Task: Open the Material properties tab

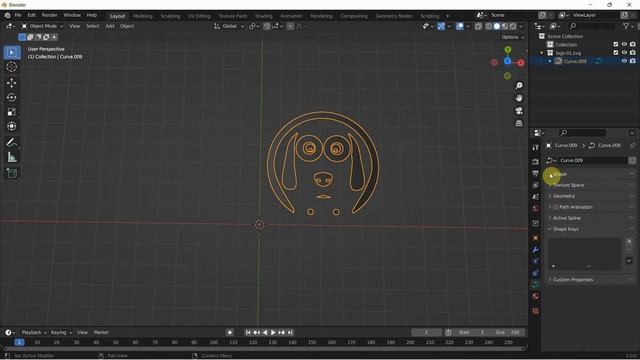Action: (x=536, y=296)
